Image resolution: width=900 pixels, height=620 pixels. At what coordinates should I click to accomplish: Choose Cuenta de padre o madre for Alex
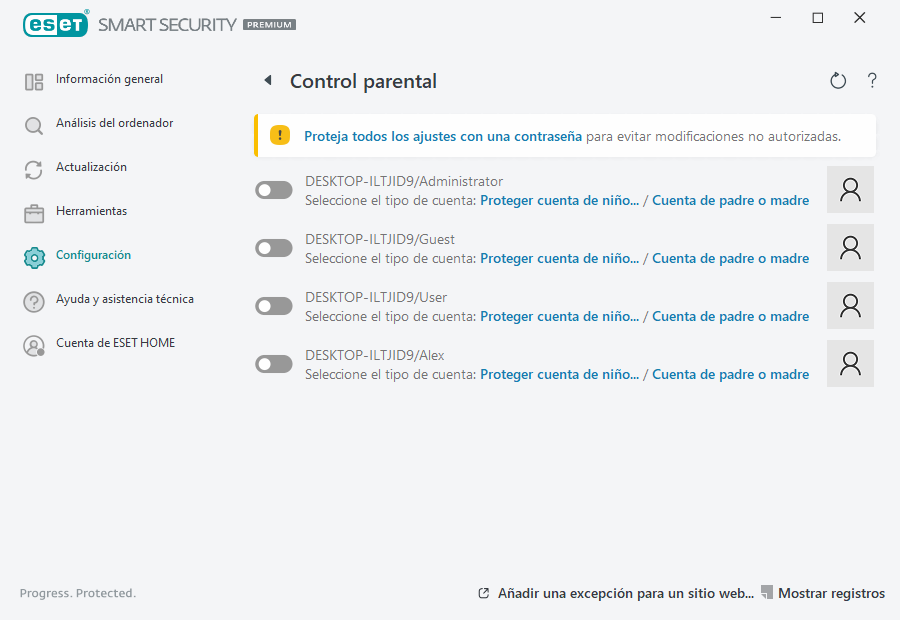[730, 373]
